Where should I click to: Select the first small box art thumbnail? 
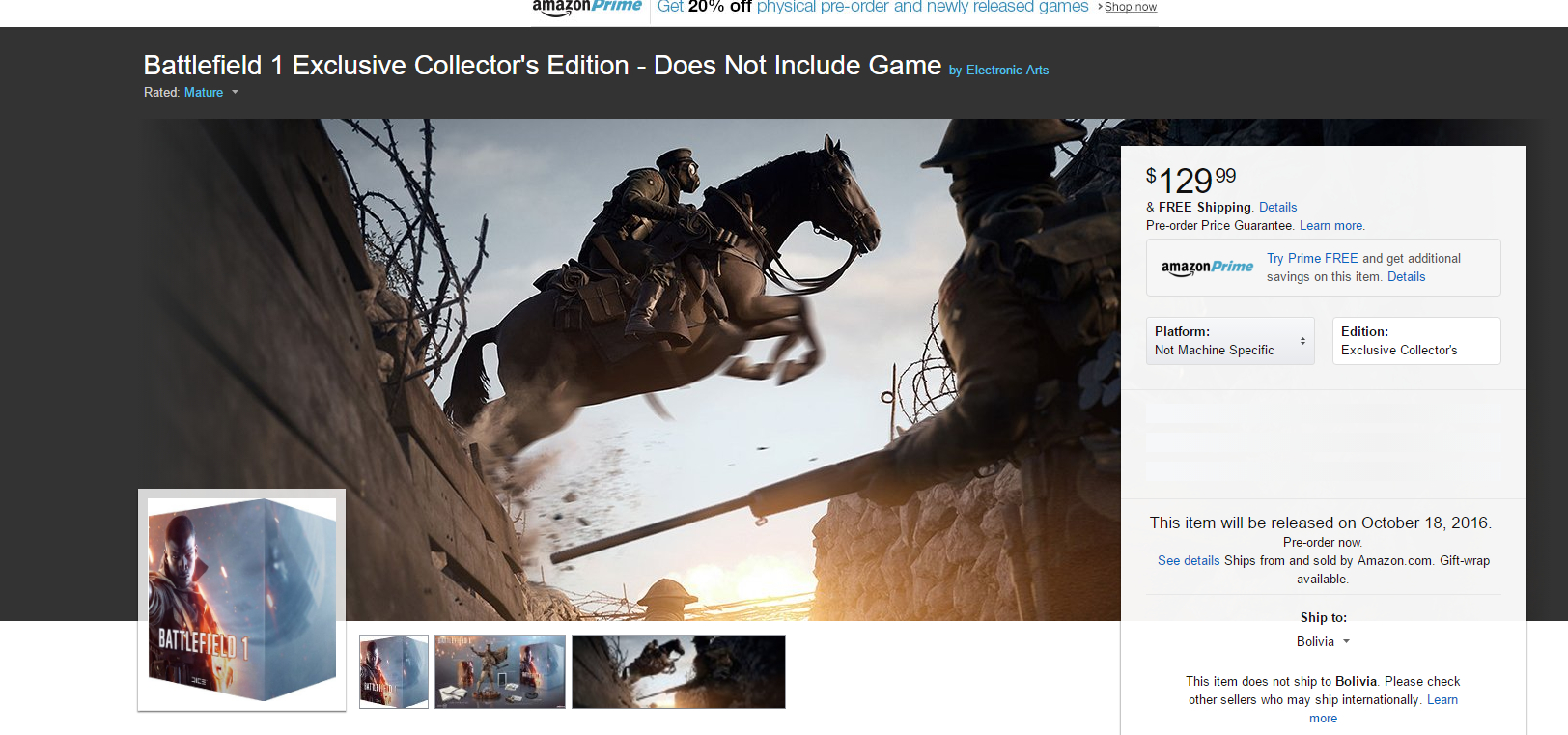point(394,671)
